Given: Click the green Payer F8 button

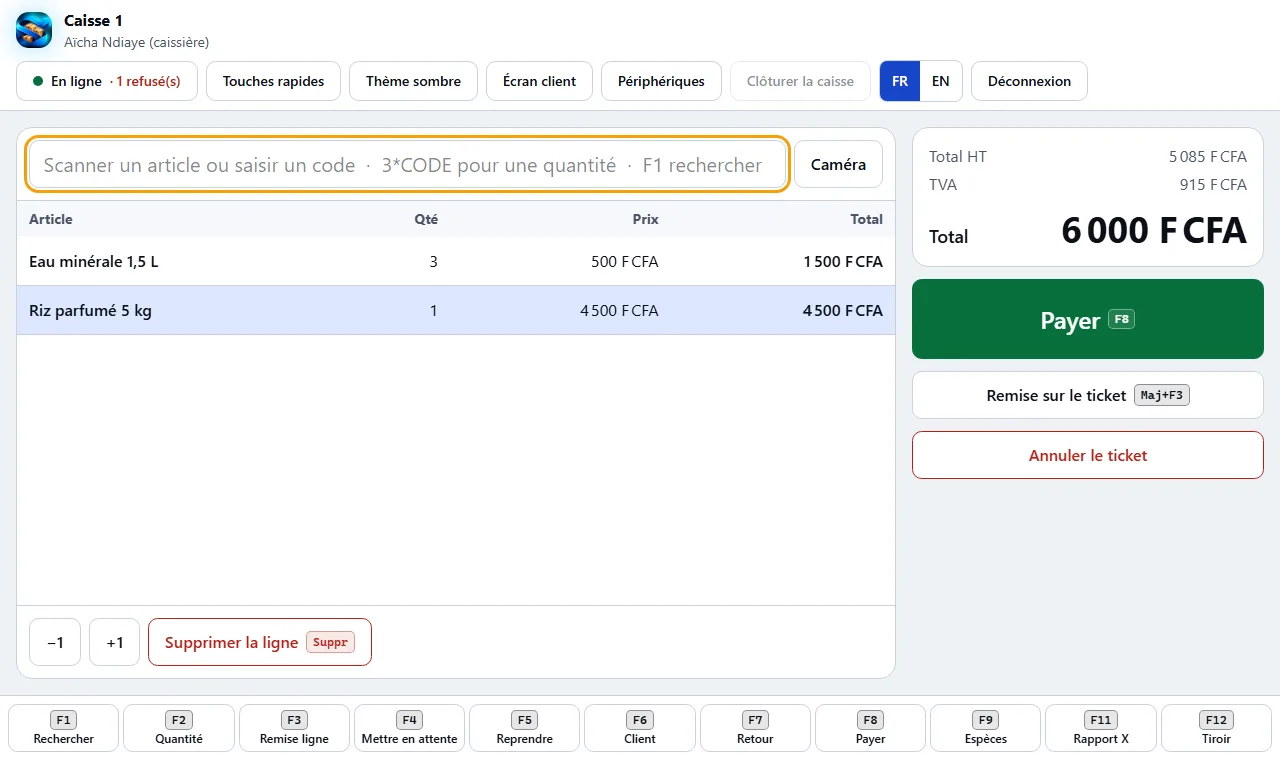Looking at the screenshot, I should coord(1088,320).
